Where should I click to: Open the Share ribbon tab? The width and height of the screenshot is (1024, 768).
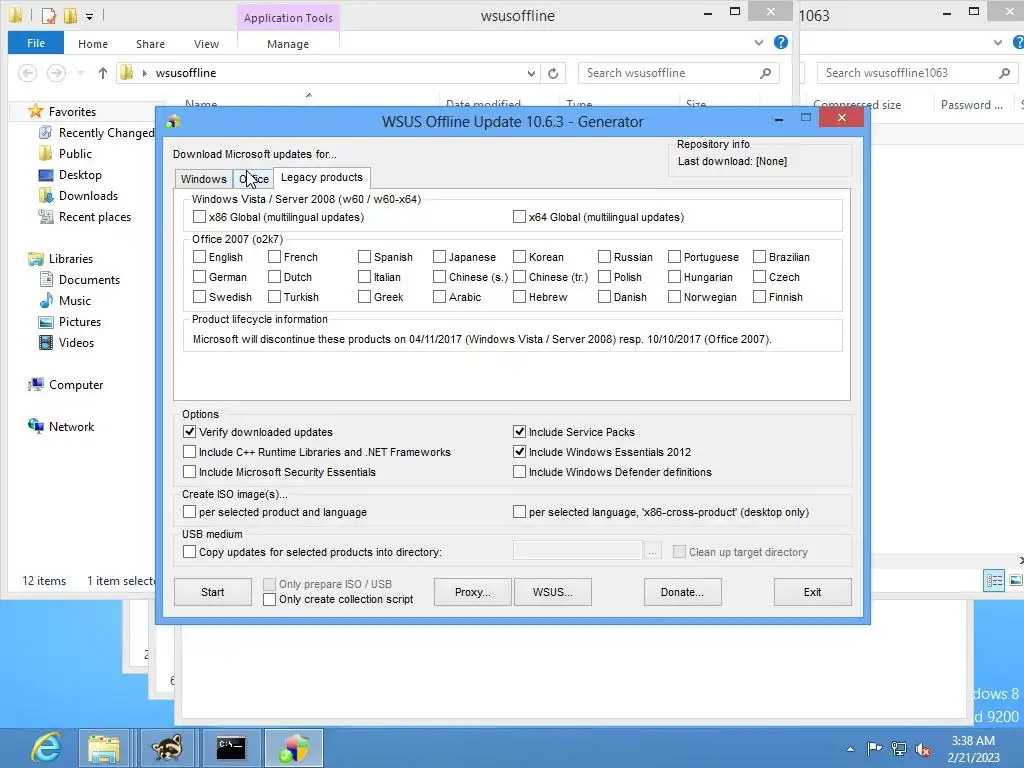click(x=150, y=44)
